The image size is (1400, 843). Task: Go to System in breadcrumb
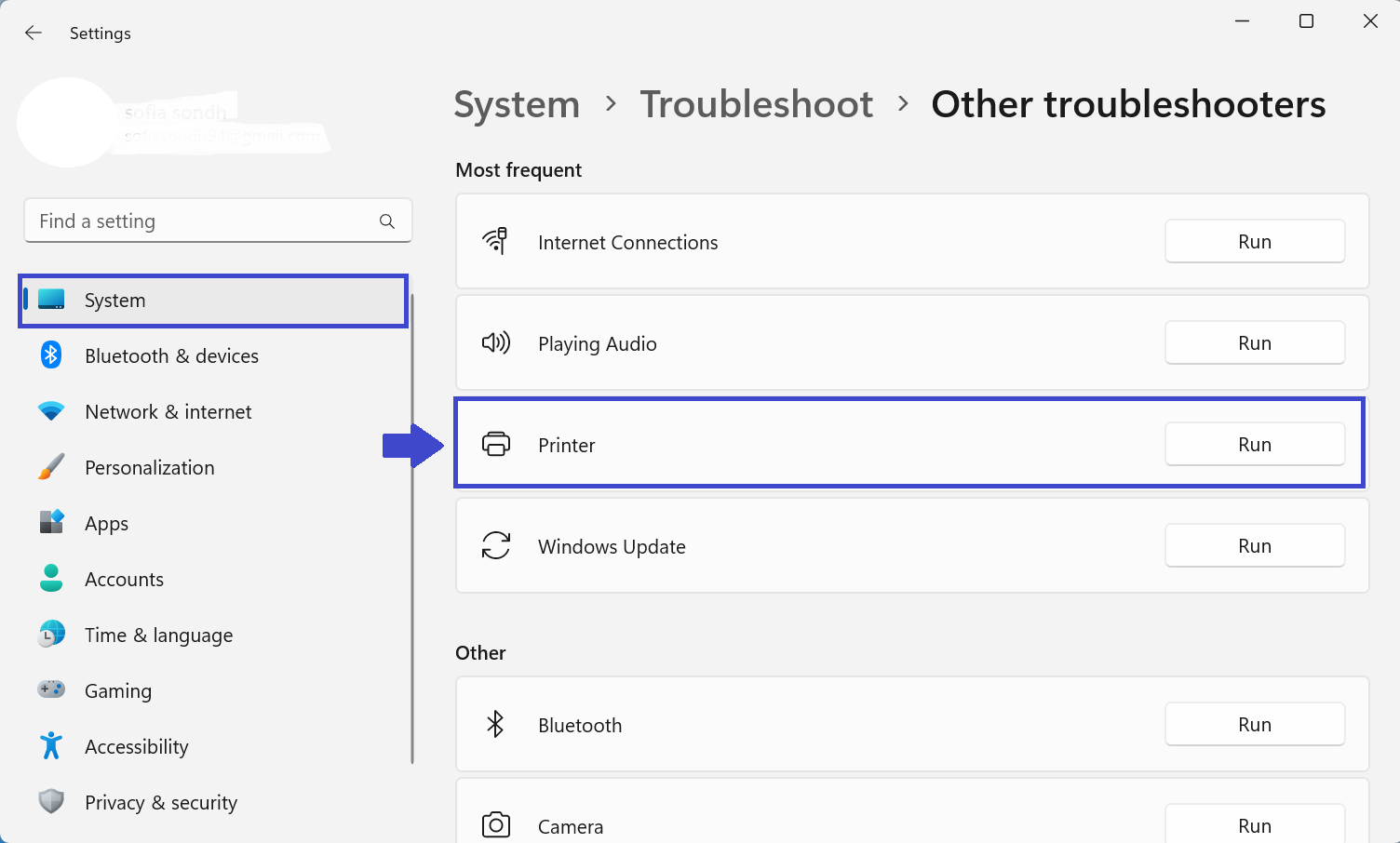coord(517,104)
